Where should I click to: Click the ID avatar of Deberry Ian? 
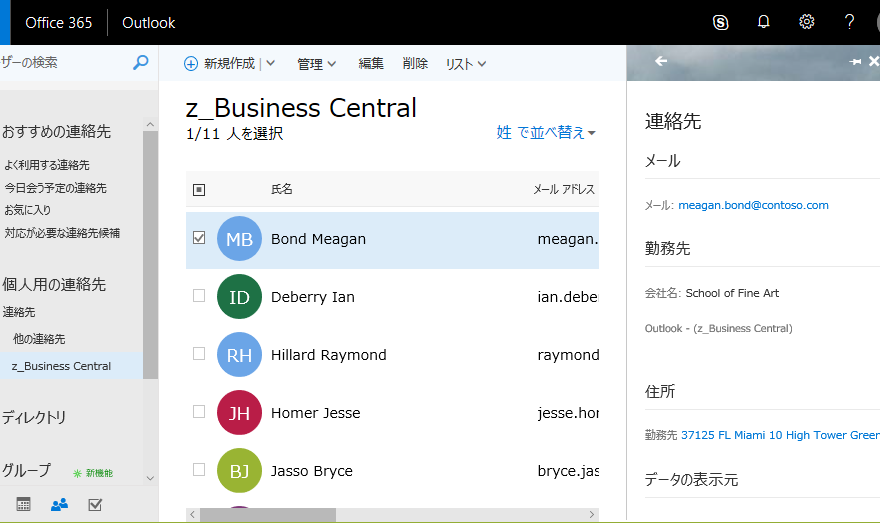click(239, 296)
